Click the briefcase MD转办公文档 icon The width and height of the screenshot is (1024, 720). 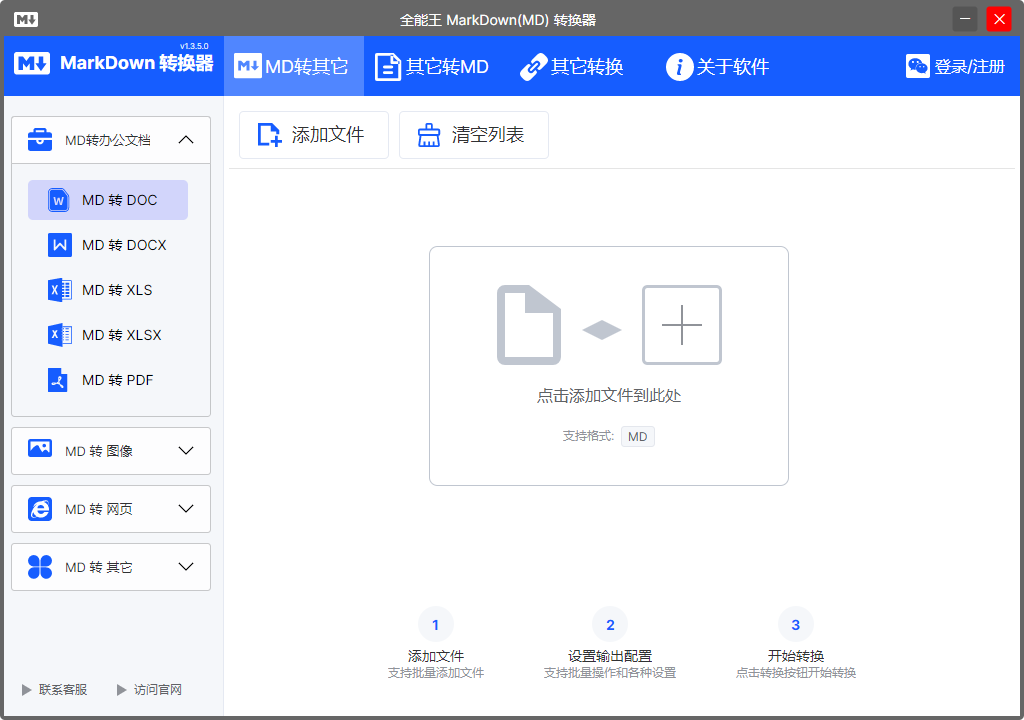click(x=40, y=139)
